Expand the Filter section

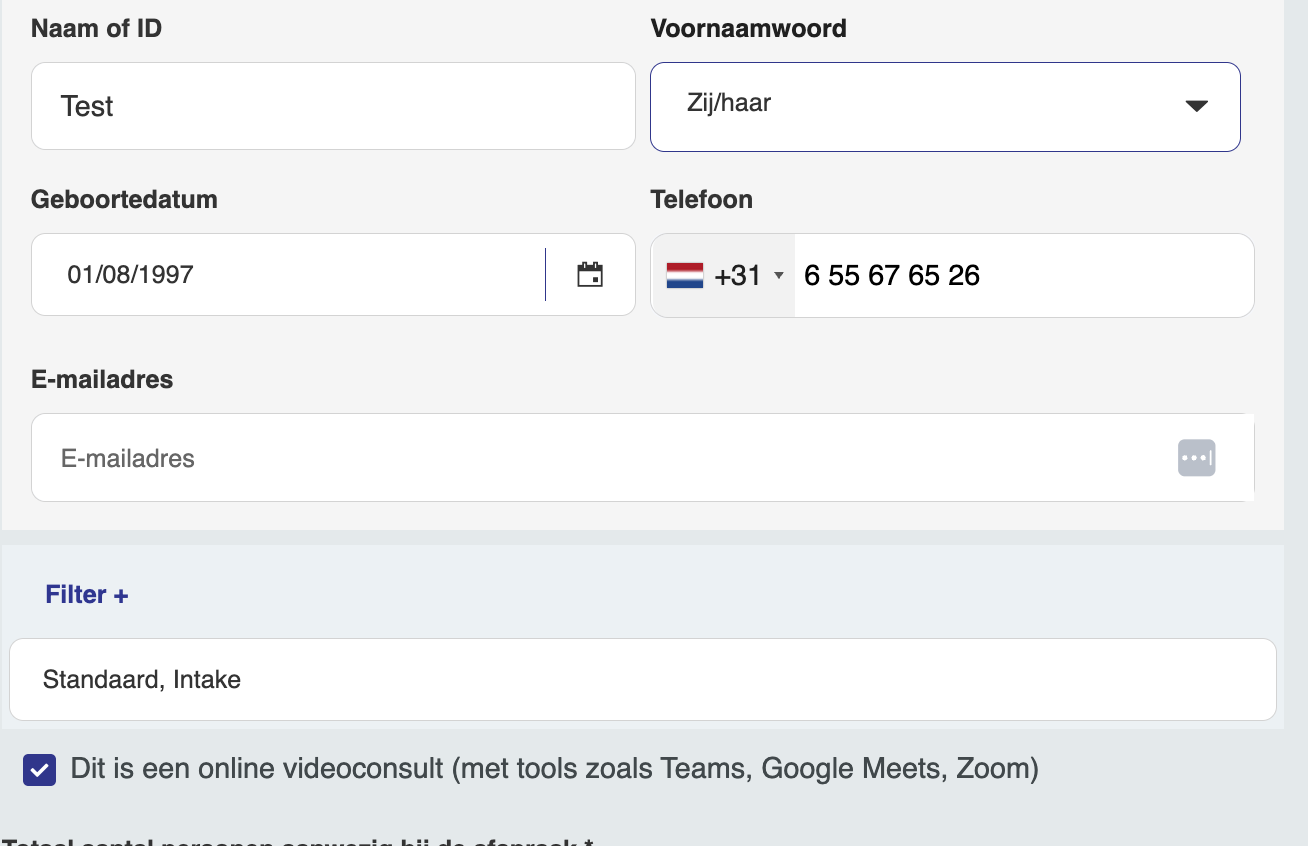[x=86, y=594]
